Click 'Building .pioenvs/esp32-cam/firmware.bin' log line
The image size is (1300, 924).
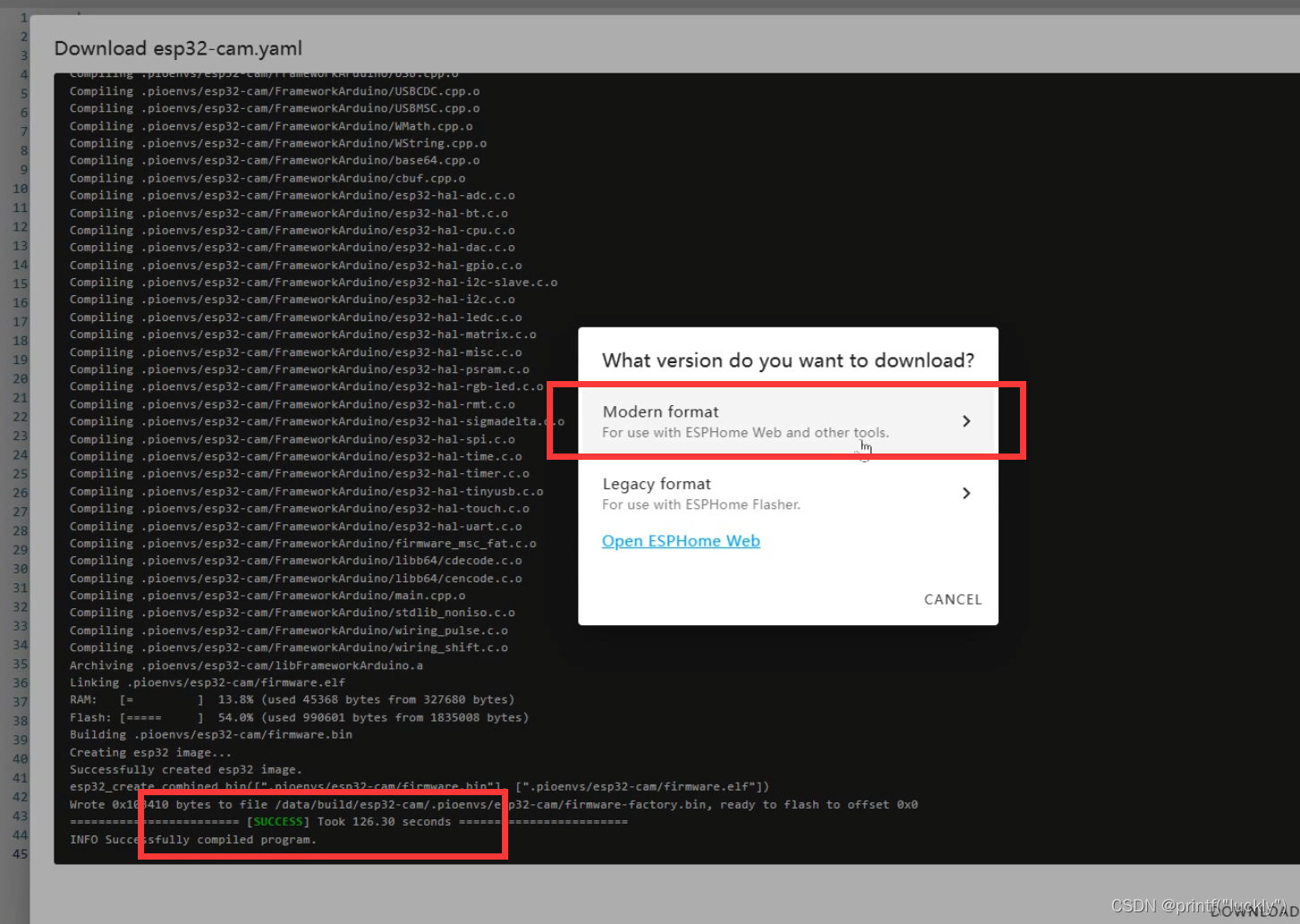point(211,734)
